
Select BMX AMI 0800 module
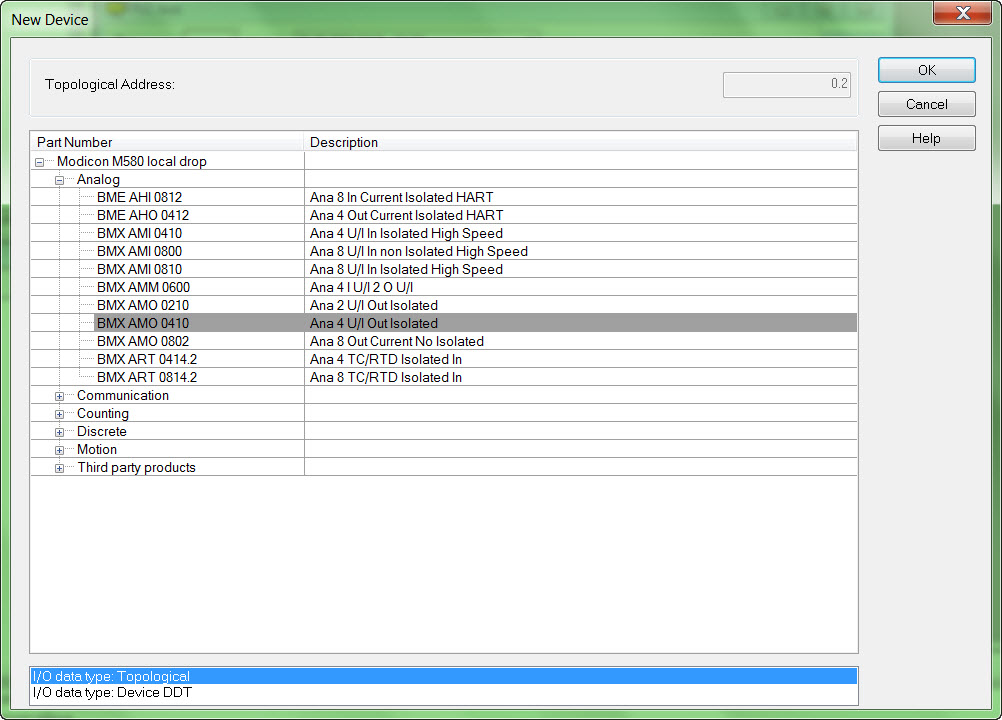[x=139, y=251]
